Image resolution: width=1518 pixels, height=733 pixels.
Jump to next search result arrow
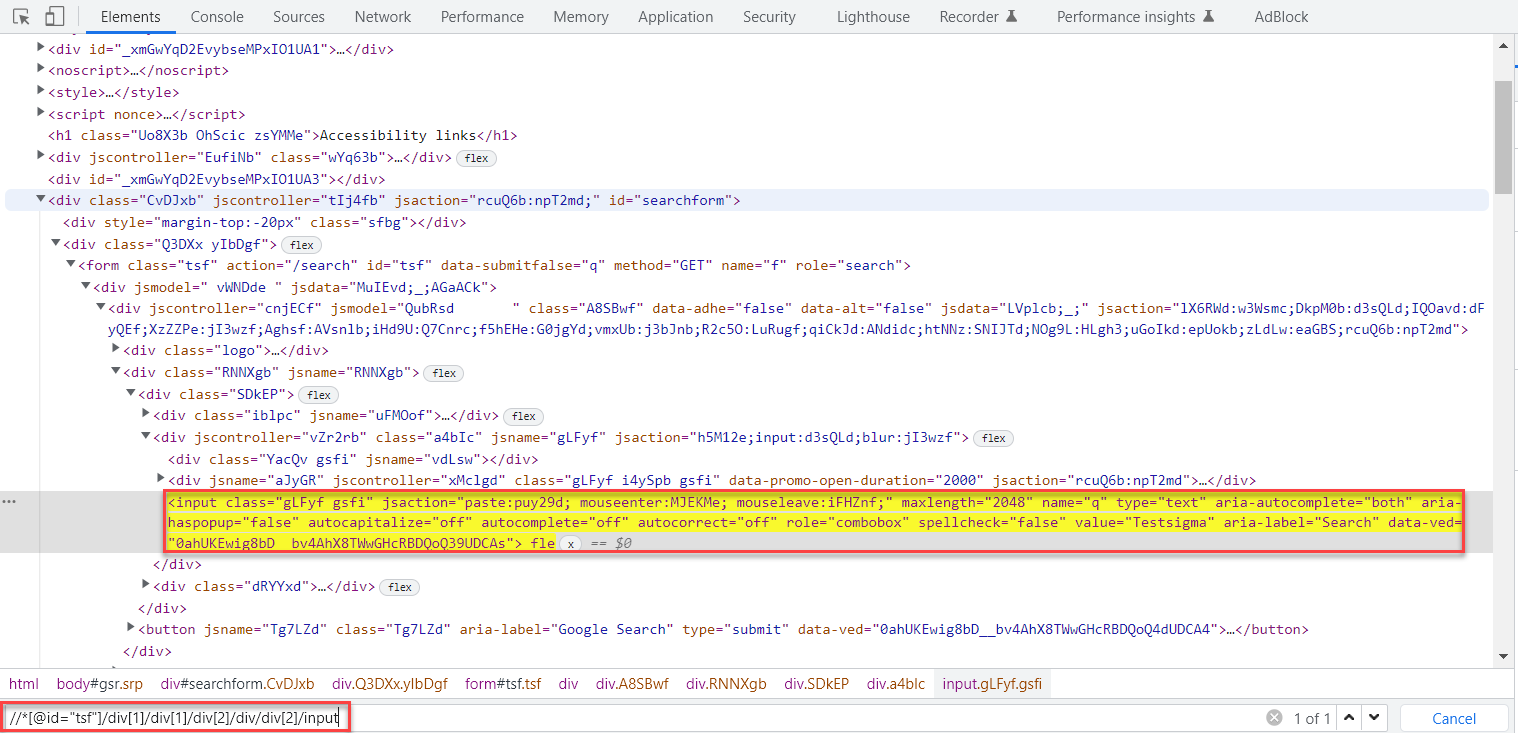pyautogui.click(x=1376, y=718)
